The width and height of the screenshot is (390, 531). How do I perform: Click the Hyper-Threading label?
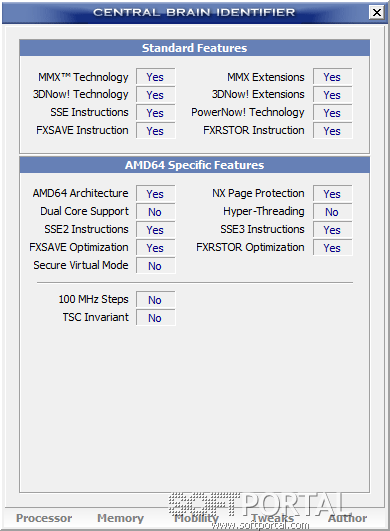(x=264, y=211)
